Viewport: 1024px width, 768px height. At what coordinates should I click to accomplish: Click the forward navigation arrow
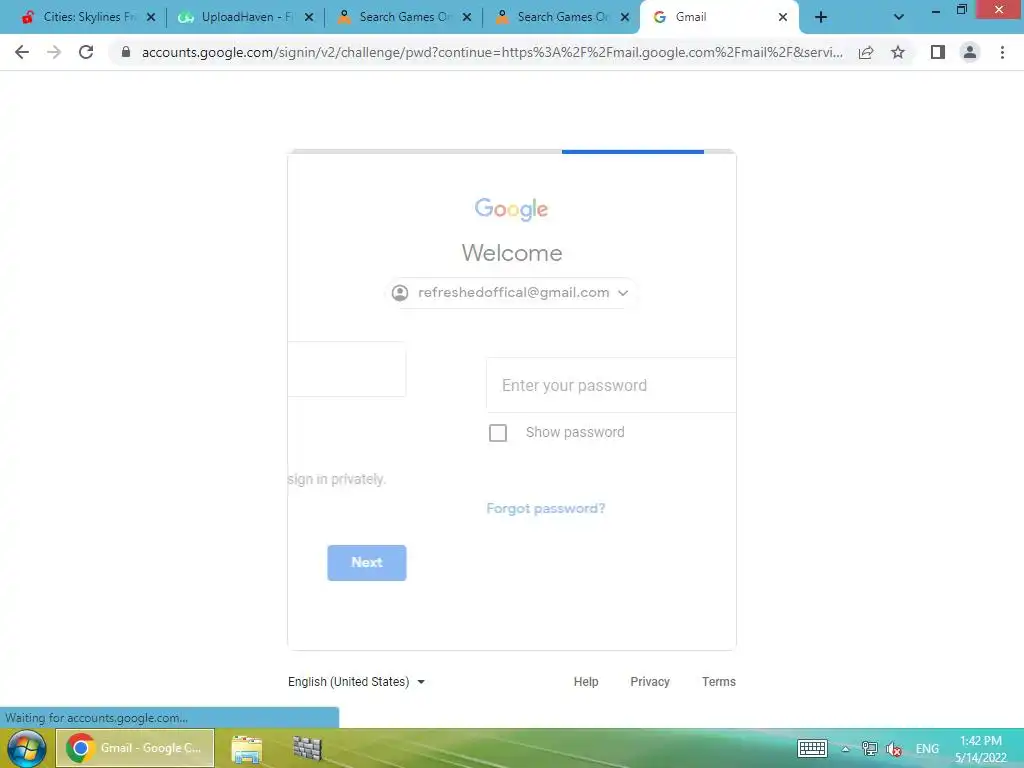(x=54, y=52)
